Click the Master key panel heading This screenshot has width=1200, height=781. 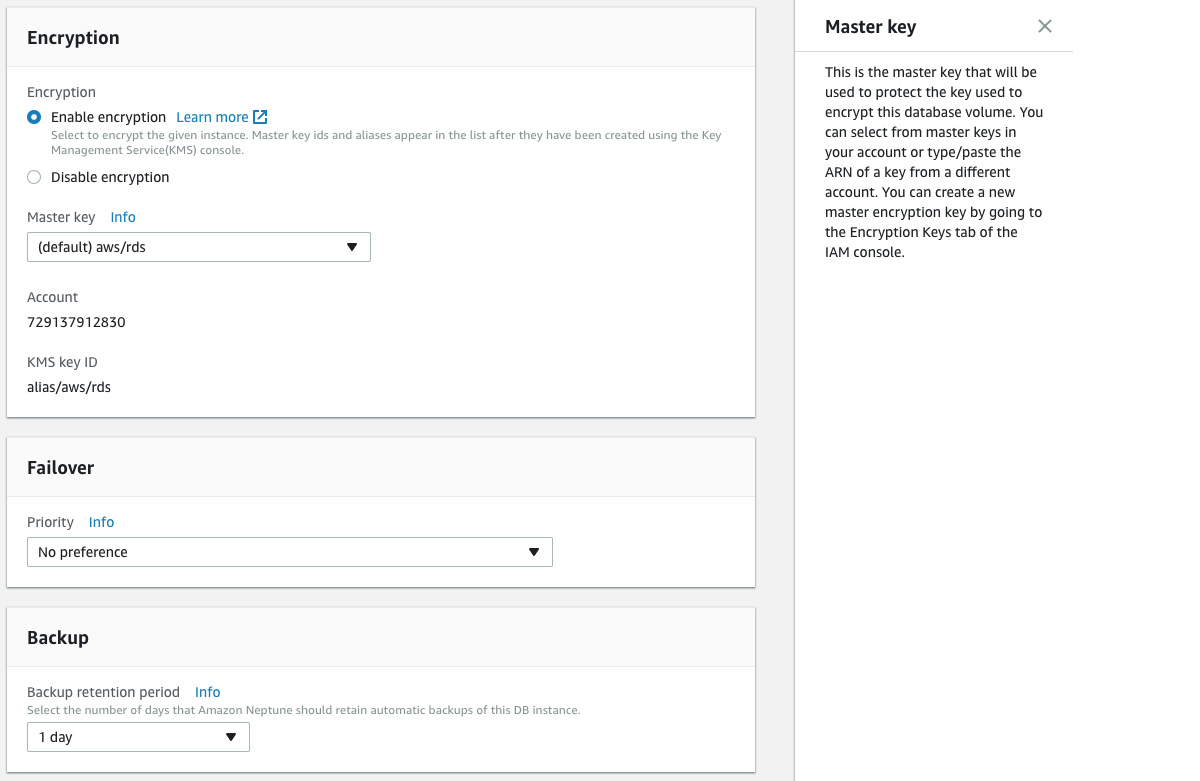pos(870,27)
